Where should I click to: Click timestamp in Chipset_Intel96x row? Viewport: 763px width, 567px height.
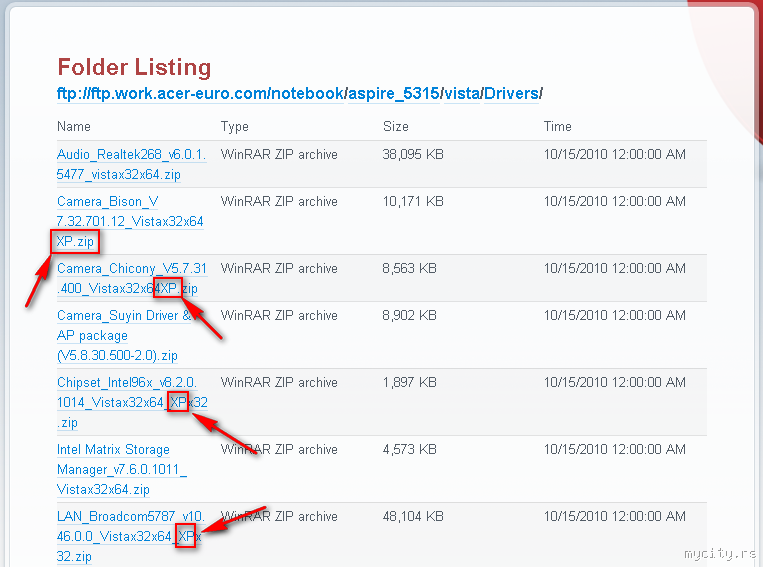click(x=615, y=383)
